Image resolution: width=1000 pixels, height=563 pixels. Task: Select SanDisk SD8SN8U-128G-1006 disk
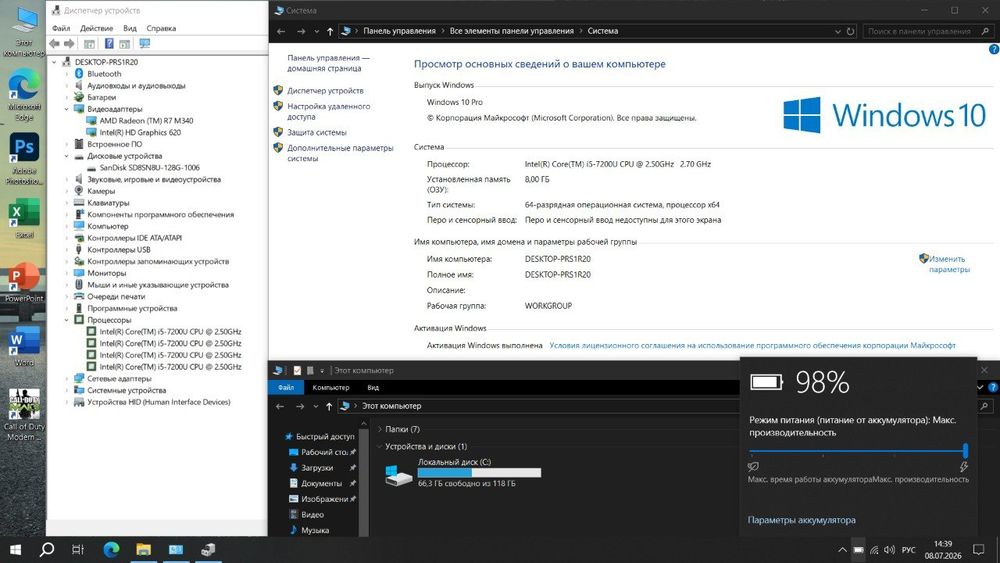(149, 168)
